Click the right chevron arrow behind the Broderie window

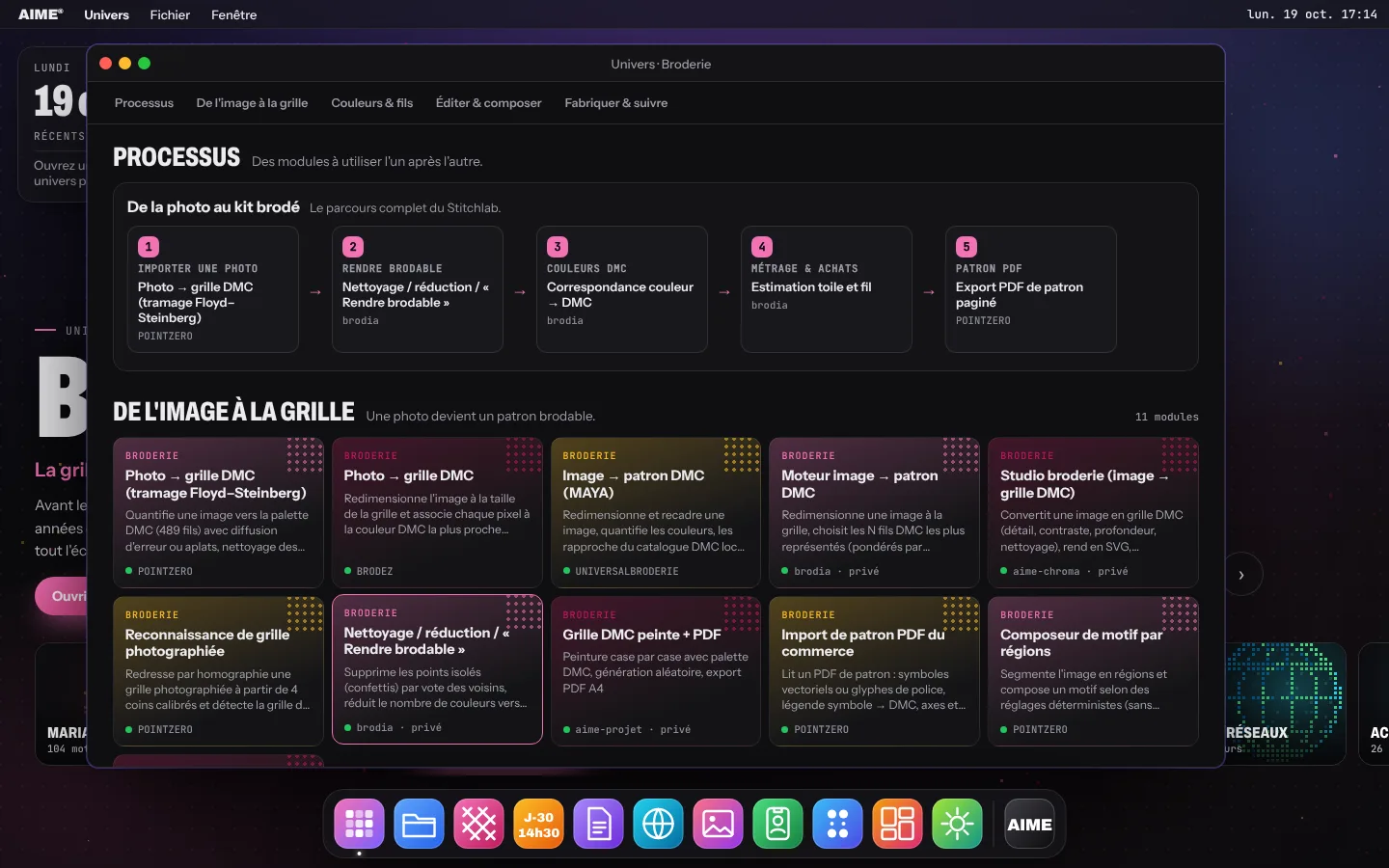[1241, 575]
